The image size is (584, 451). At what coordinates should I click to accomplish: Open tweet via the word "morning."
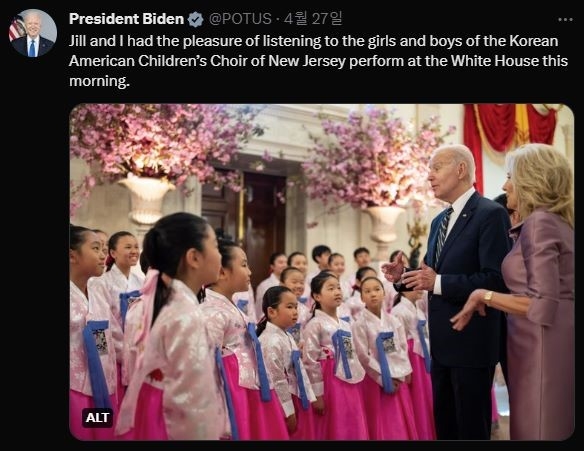coord(99,81)
